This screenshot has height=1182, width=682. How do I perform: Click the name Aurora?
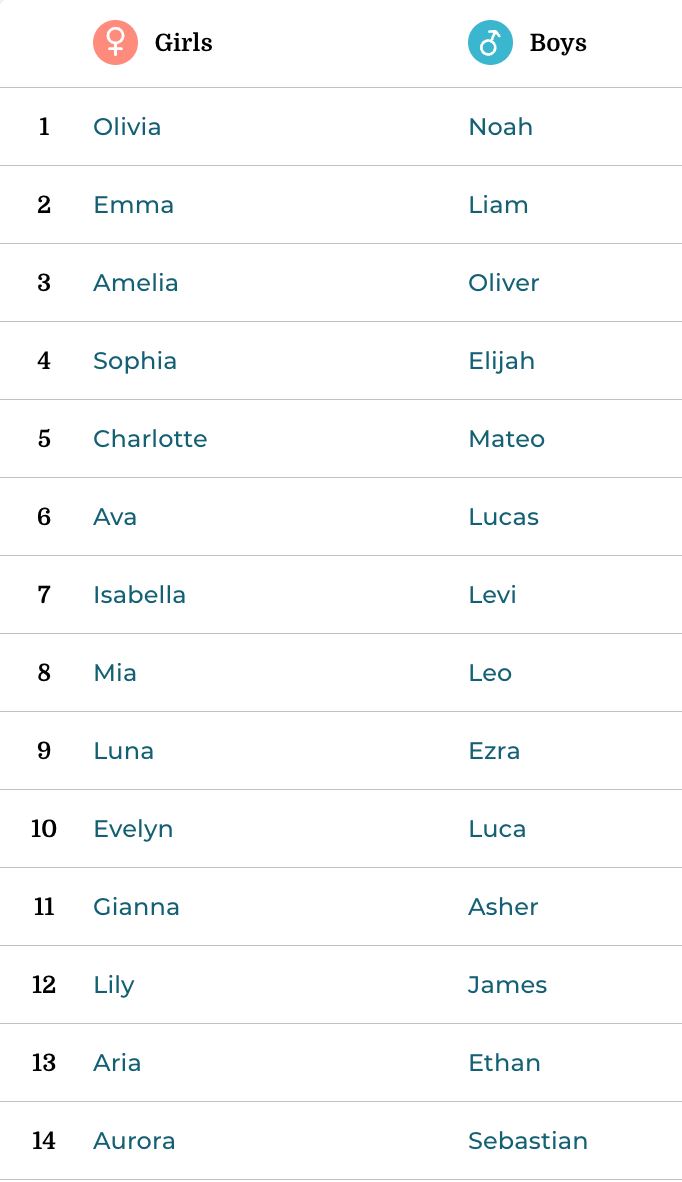pyautogui.click(x=134, y=1141)
